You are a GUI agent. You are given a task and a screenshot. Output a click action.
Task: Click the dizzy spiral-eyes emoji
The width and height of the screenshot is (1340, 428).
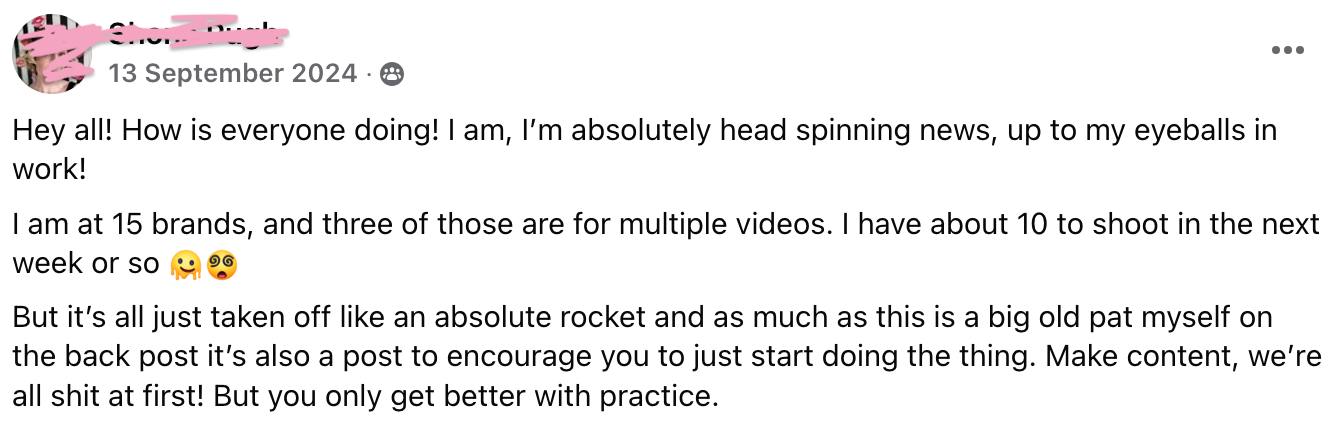click(222, 265)
